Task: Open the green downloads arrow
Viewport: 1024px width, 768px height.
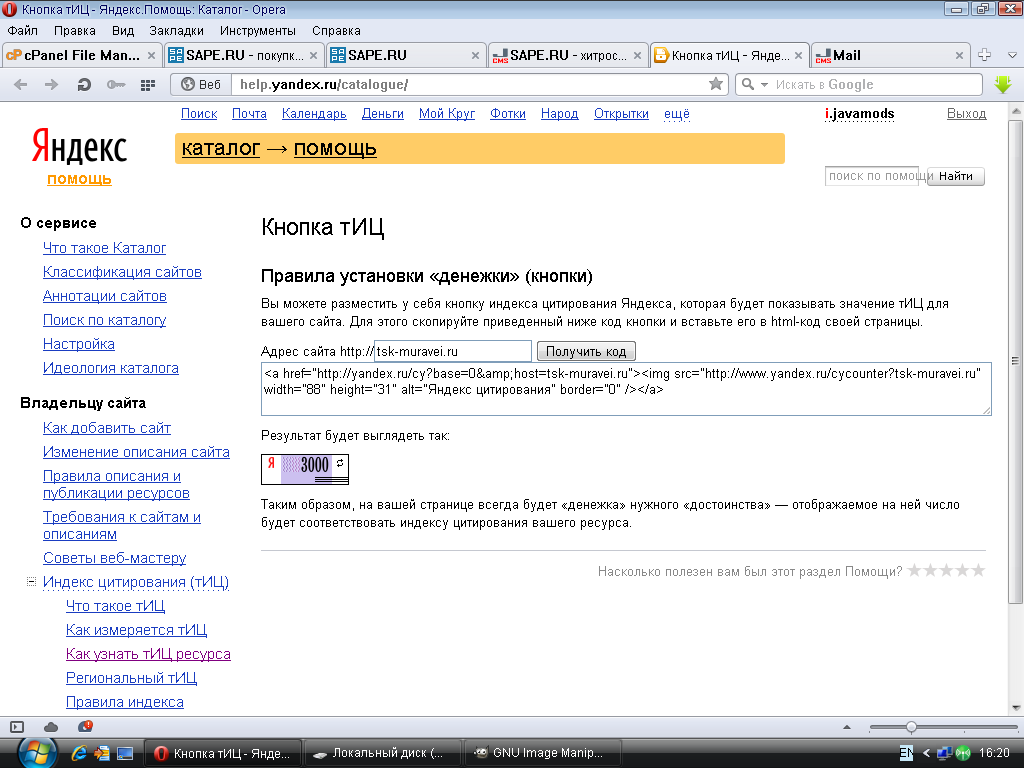Action: coord(1003,85)
